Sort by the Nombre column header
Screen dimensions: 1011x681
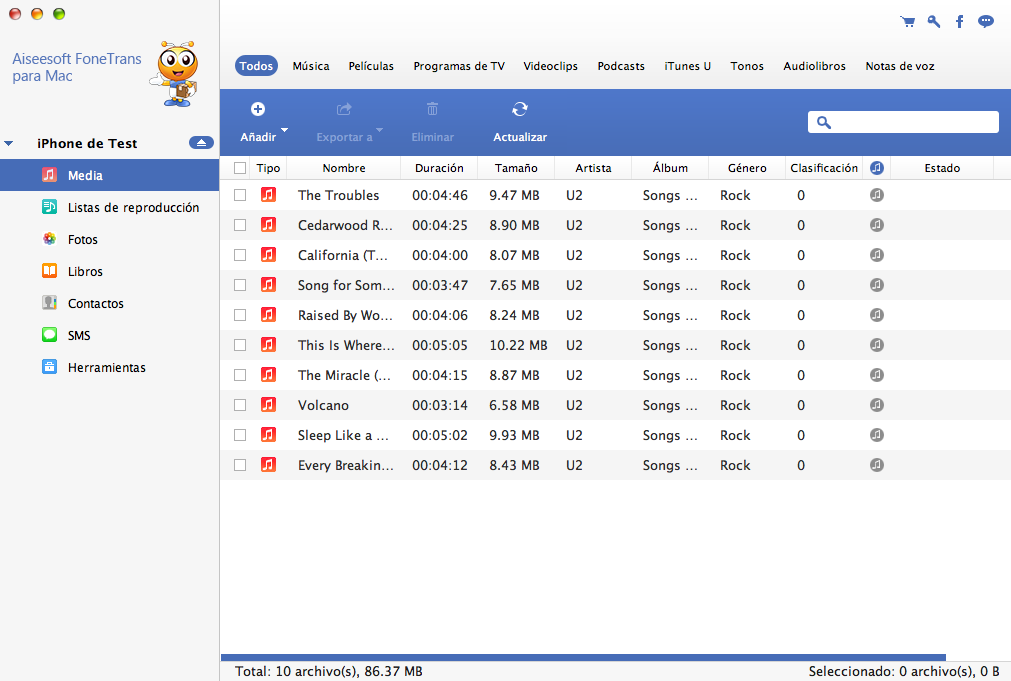pos(344,168)
